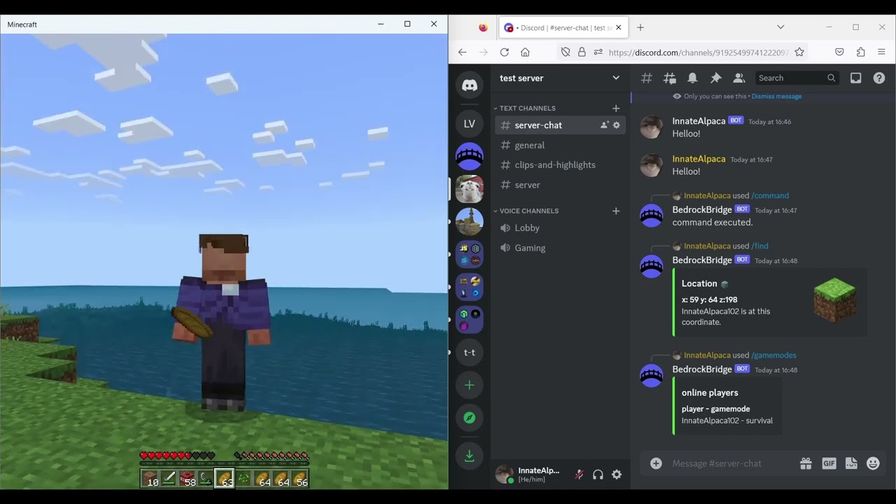
Task: Open a new Firefox tab
Action: click(x=640, y=27)
